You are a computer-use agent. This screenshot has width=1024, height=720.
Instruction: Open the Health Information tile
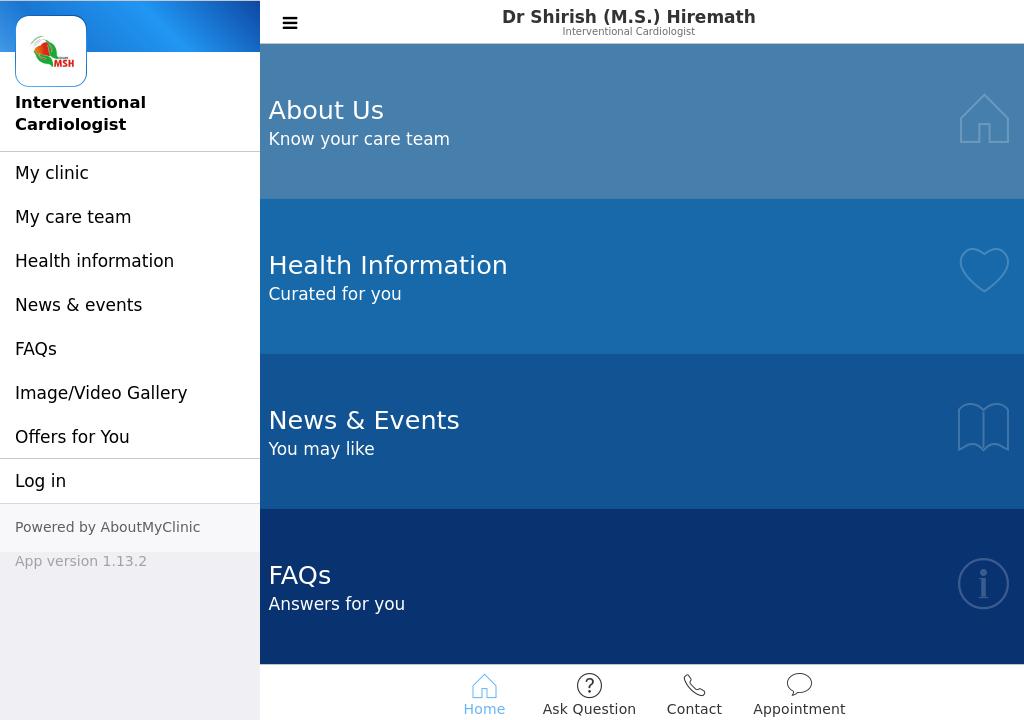click(642, 277)
